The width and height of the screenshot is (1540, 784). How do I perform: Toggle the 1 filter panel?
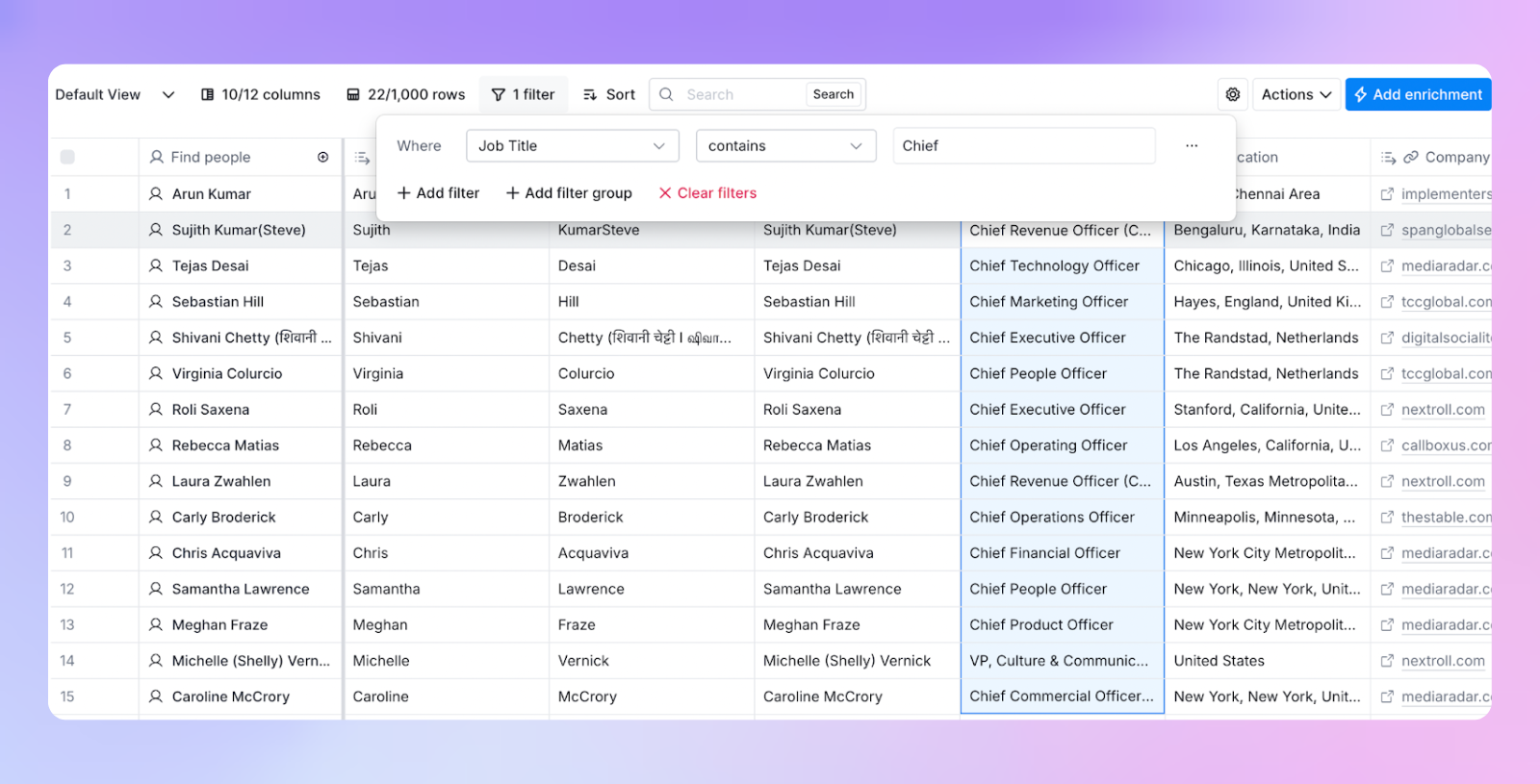(524, 94)
